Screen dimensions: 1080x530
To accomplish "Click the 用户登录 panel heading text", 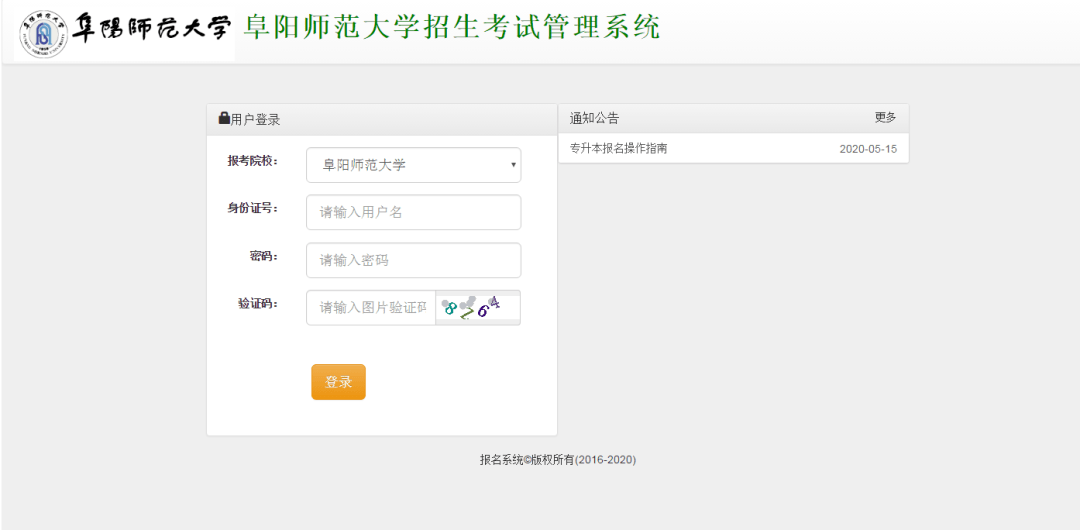I will coord(256,119).
